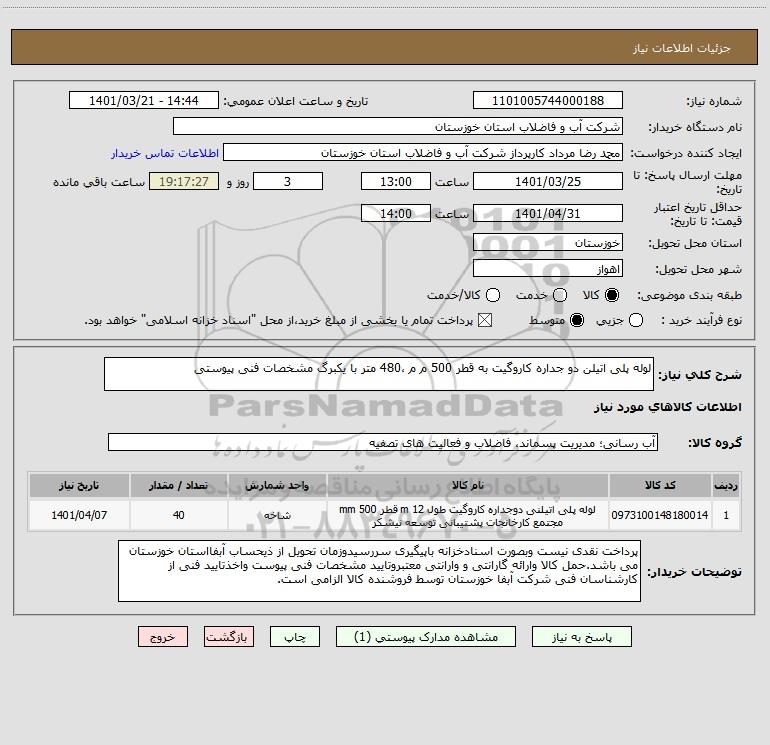Click product code 0973100148180014 cell
The image size is (770, 745).
pyautogui.click(x=660, y=515)
